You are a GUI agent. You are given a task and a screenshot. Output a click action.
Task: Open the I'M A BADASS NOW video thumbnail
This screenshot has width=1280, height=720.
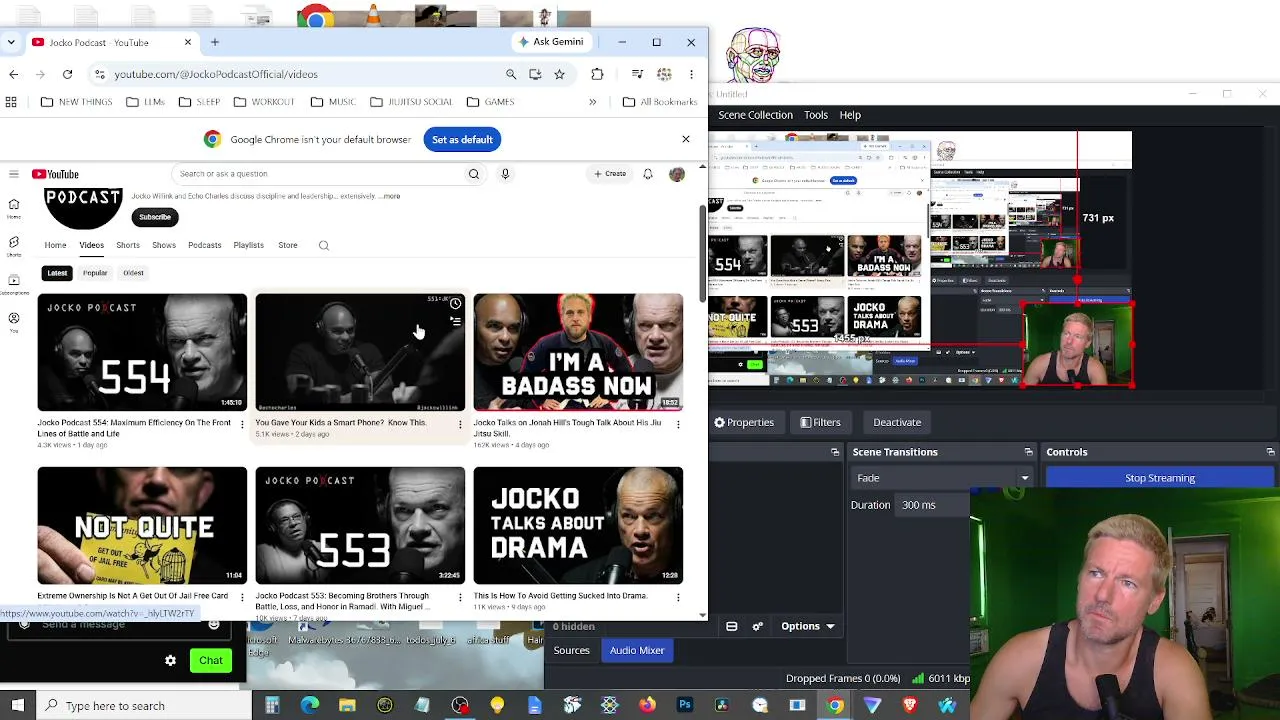578,352
